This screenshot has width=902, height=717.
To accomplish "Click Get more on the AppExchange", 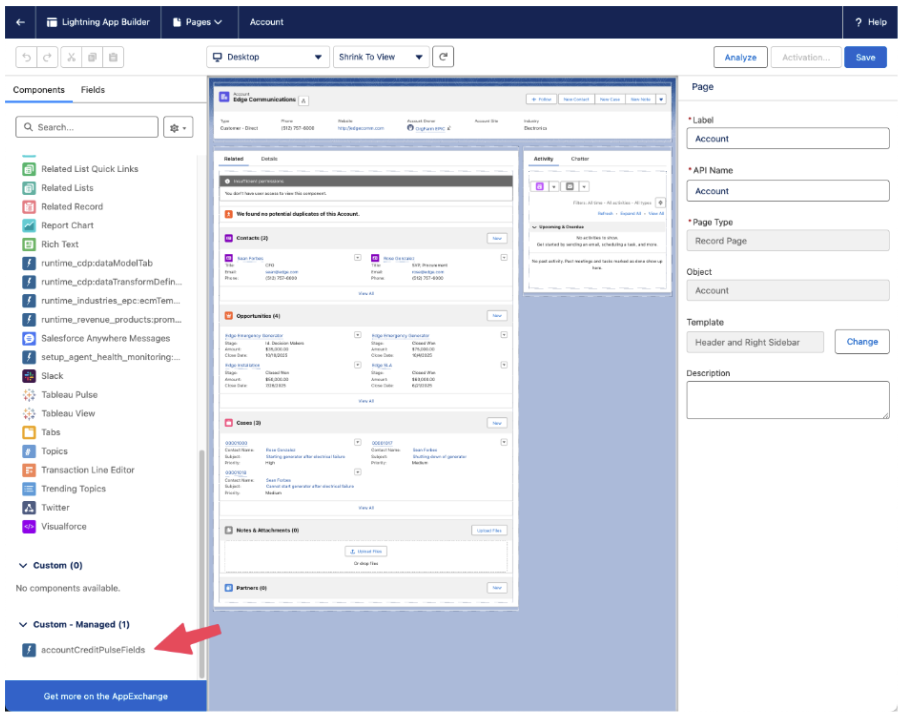I will [106, 696].
